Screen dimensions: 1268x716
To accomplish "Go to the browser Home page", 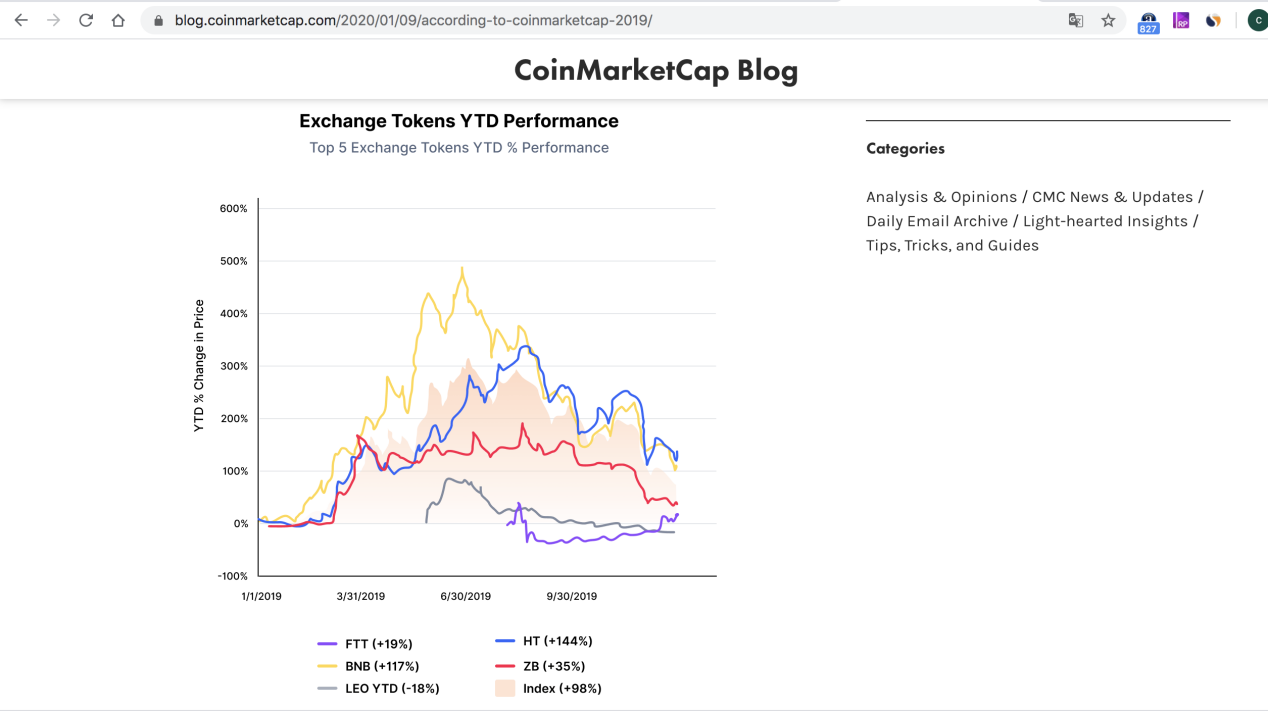I will [118, 20].
